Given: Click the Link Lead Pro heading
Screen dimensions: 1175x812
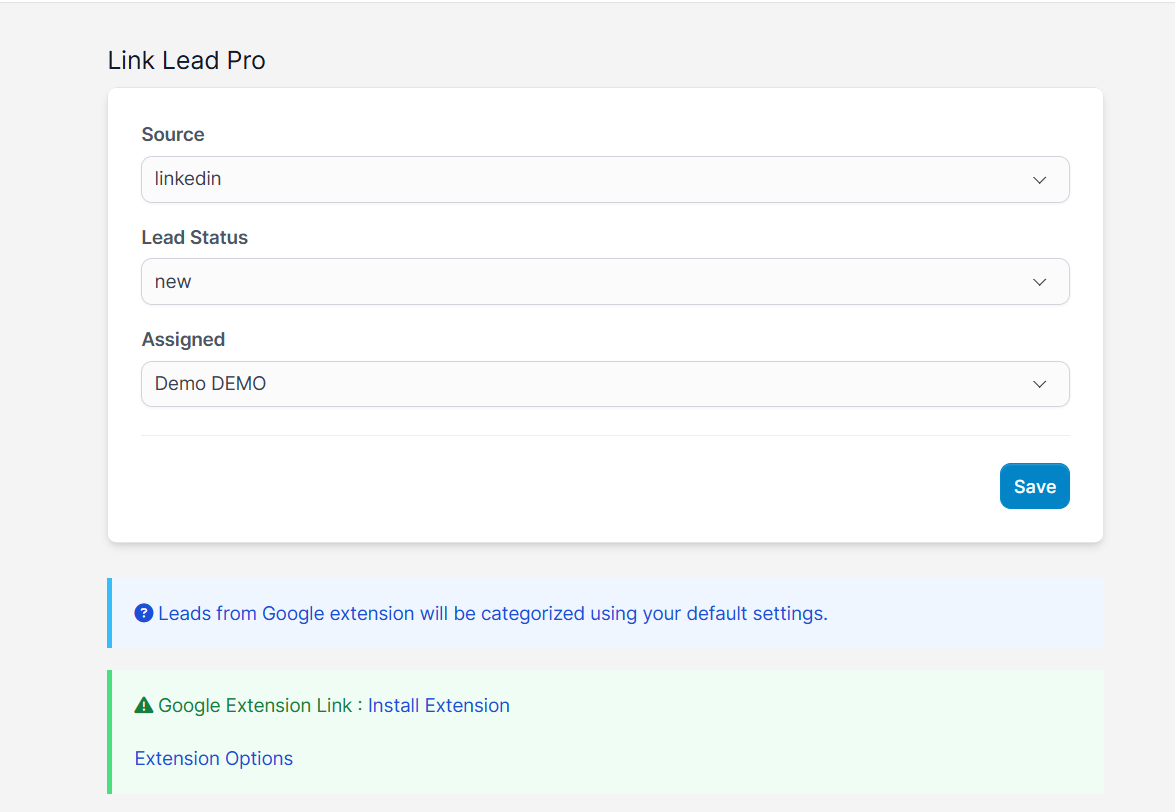Looking at the screenshot, I should pyautogui.click(x=187, y=60).
